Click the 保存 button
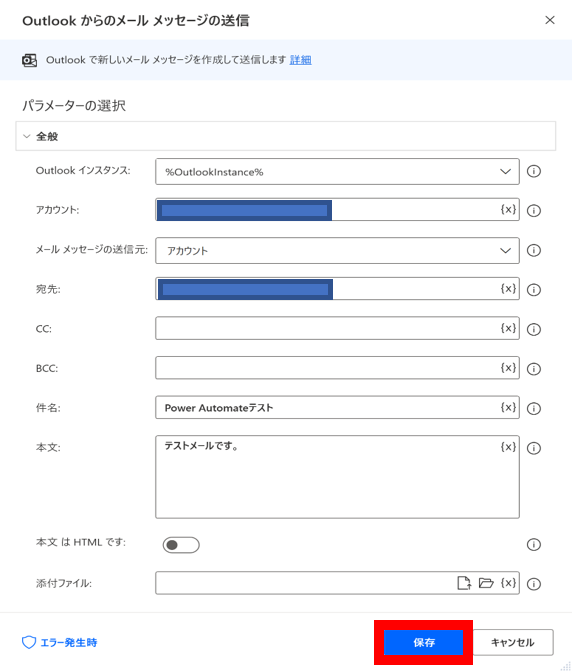Image resolution: width=572 pixels, height=672 pixels. pos(423,642)
